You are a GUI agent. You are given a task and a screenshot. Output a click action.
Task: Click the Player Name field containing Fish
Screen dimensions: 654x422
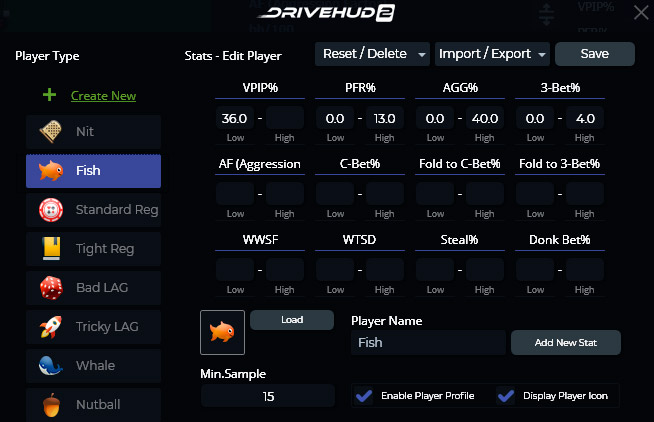coord(428,343)
